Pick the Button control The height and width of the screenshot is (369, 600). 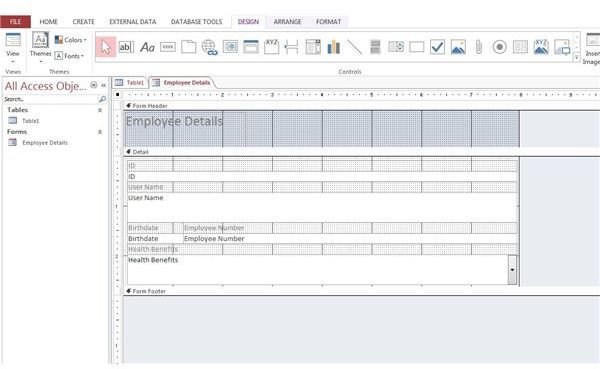pos(168,47)
